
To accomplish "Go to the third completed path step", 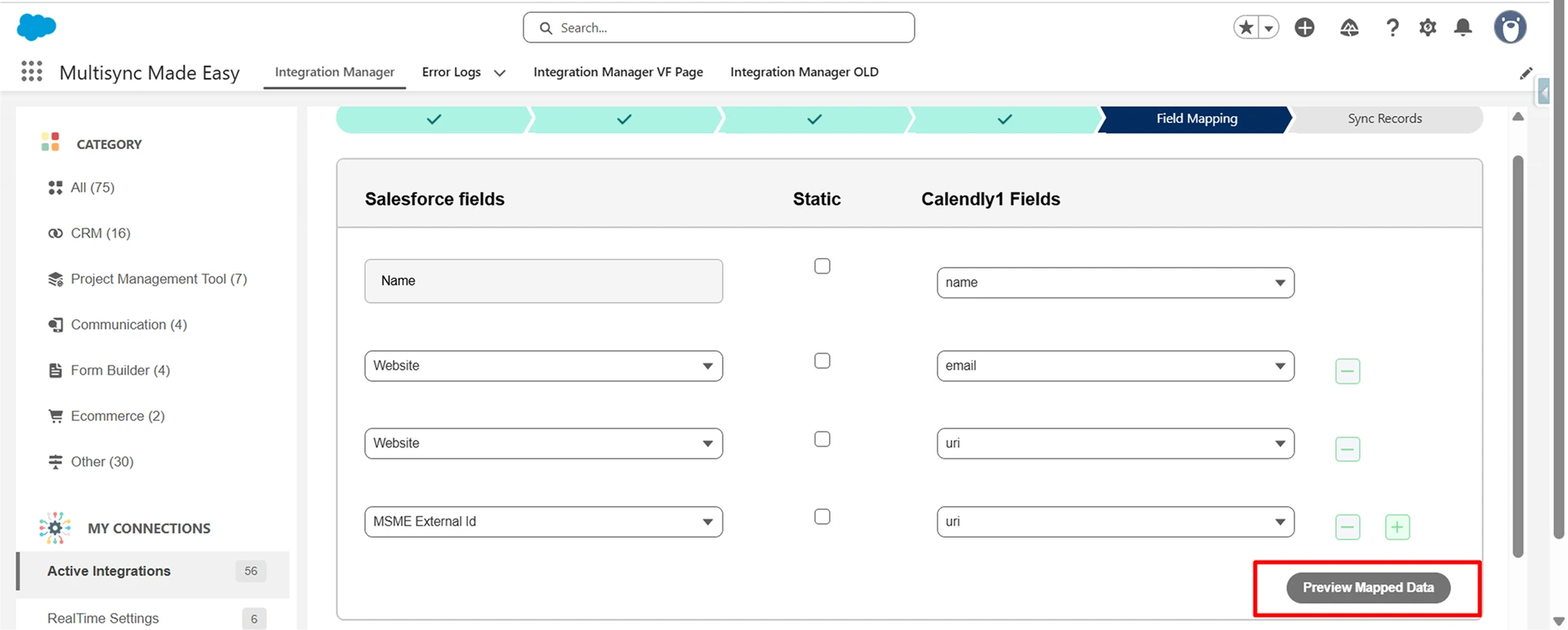I will (815, 119).
